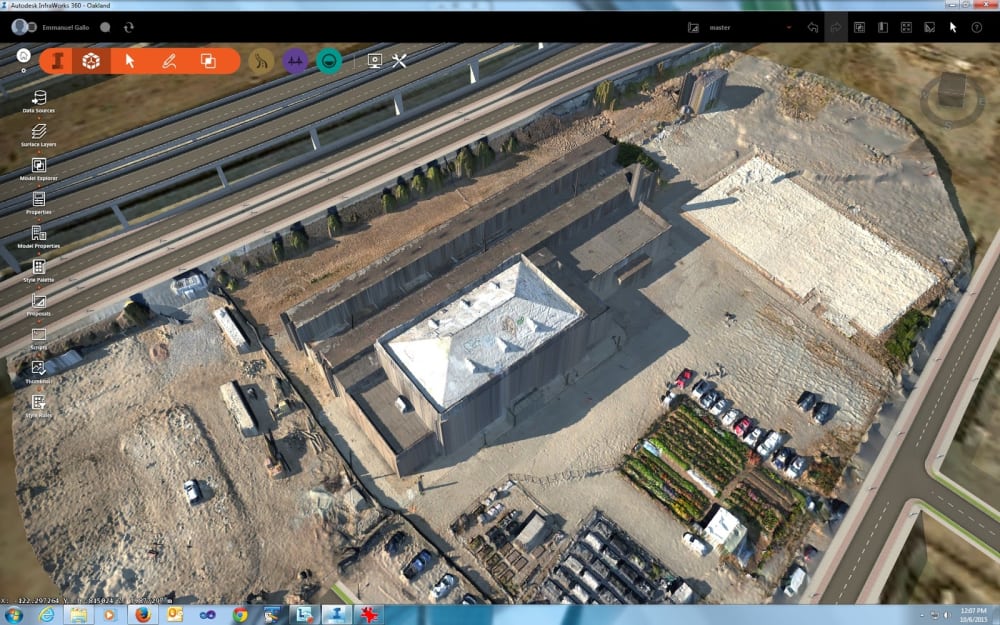Image resolution: width=1000 pixels, height=625 pixels.
Task: Open Firefox from the Windows taskbar
Action: coord(142,614)
